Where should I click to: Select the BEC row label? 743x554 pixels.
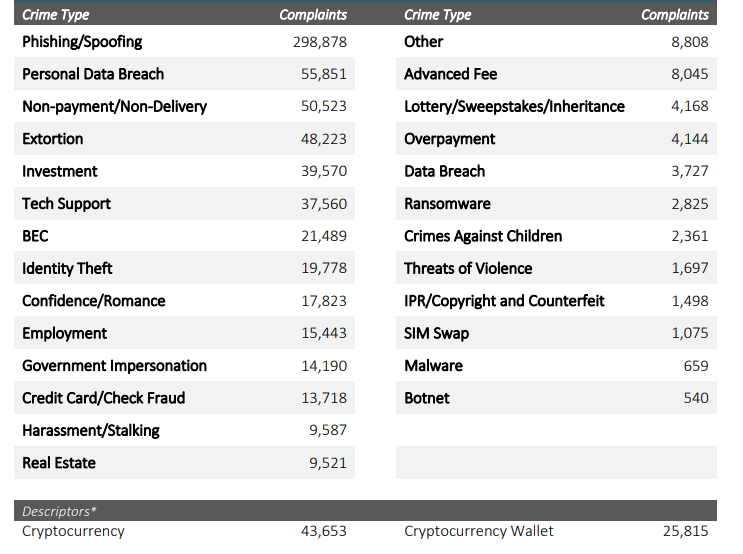click(35, 236)
